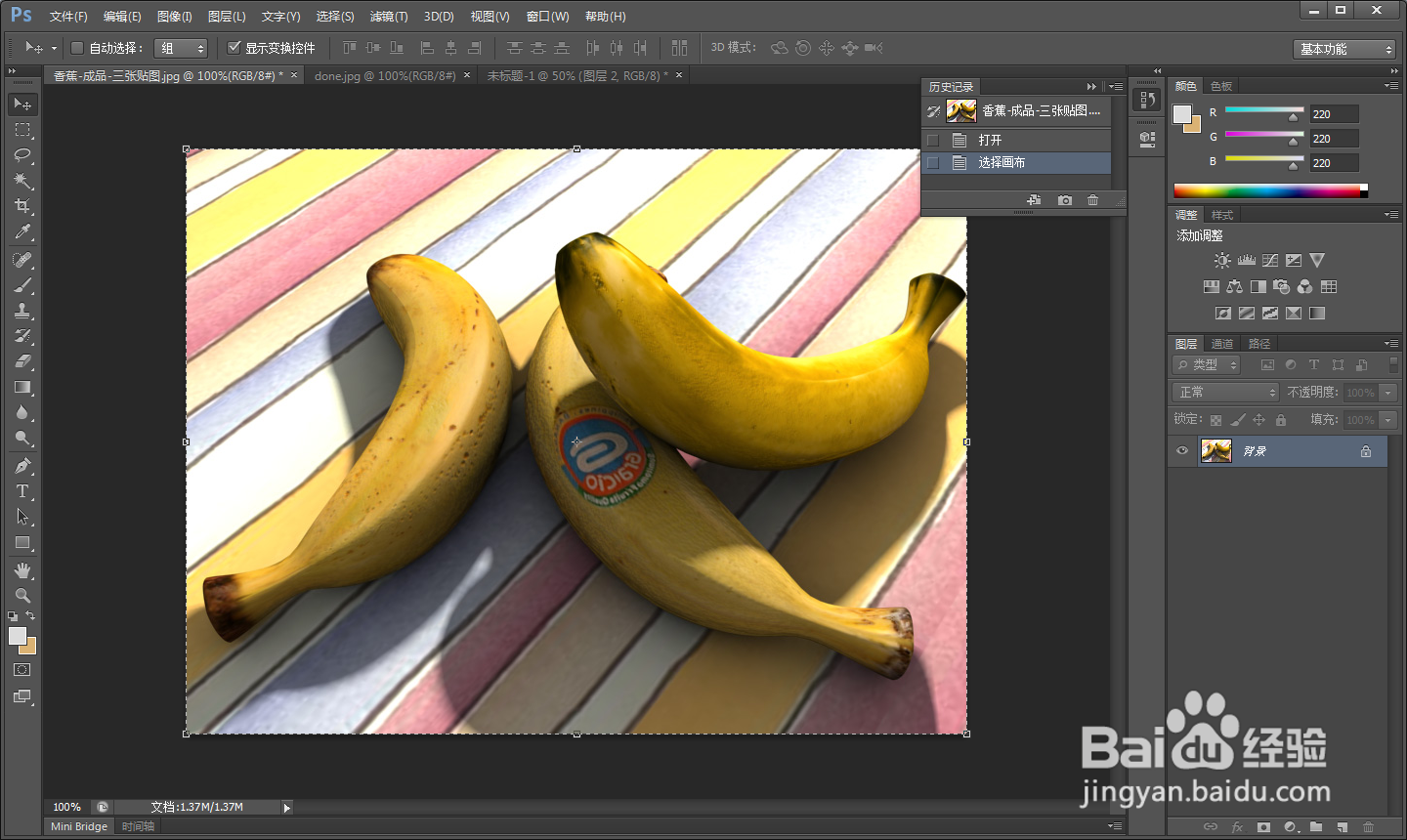Screen dimensions: 1407x840
Task: Select the Pen tool
Action: click(x=22, y=466)
